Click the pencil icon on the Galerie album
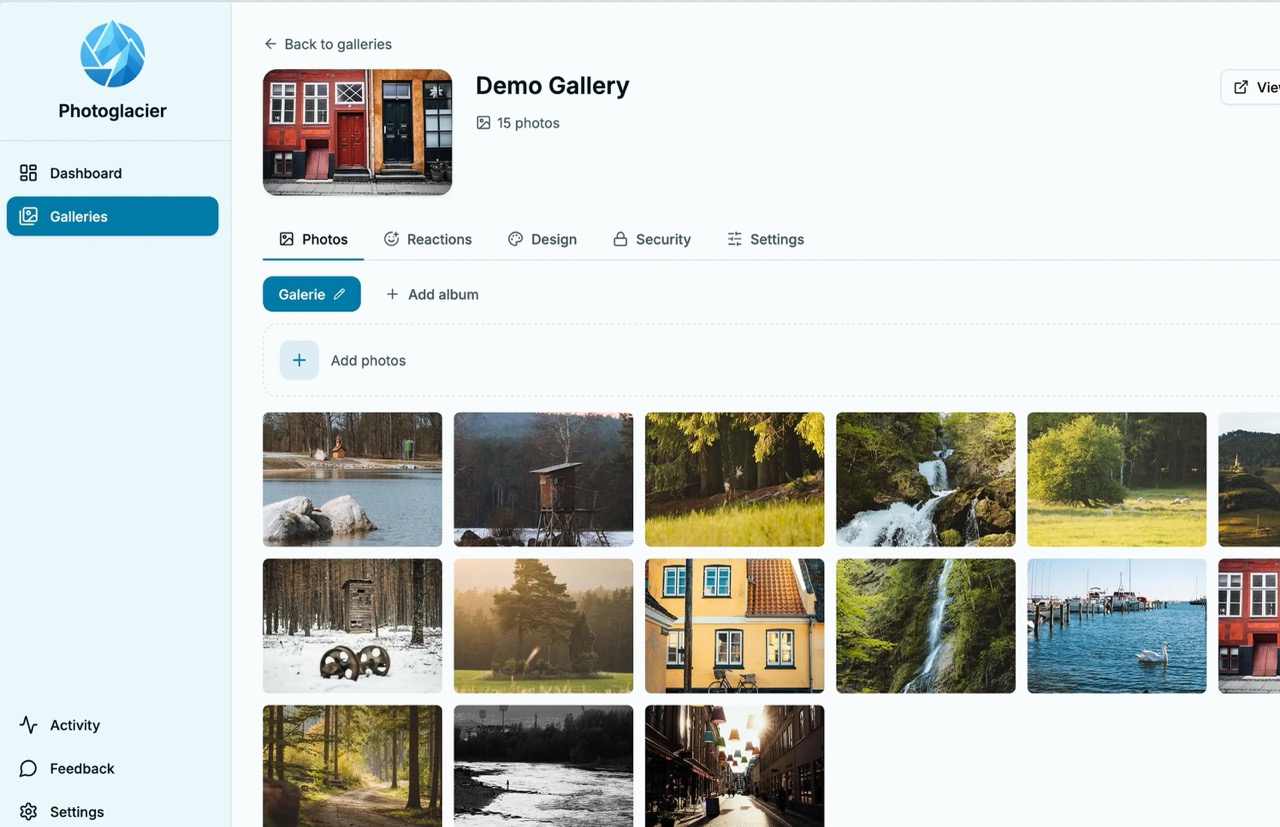The height and width of the screenshot is (827, 1280). tap(340, 294)
